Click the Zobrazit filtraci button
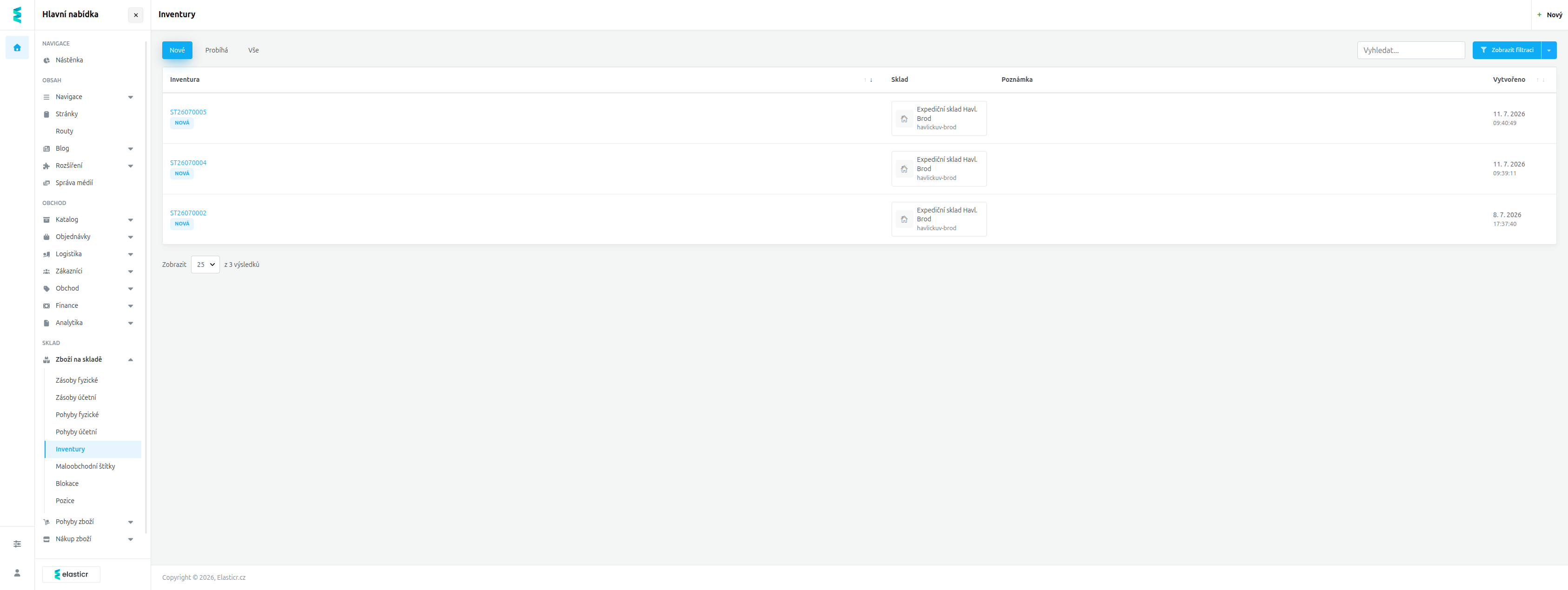The width and height of the screenshot is (1568, 590). (1507, 51)
